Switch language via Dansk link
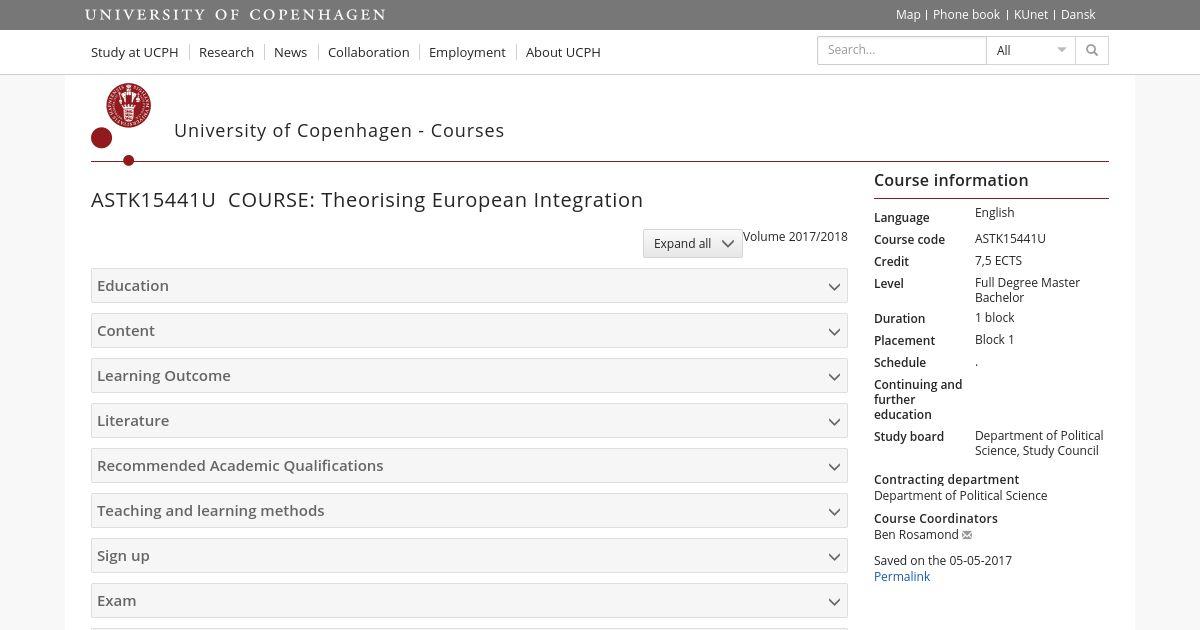The width and height of the screenshot is (1200, 630). 1077,15
